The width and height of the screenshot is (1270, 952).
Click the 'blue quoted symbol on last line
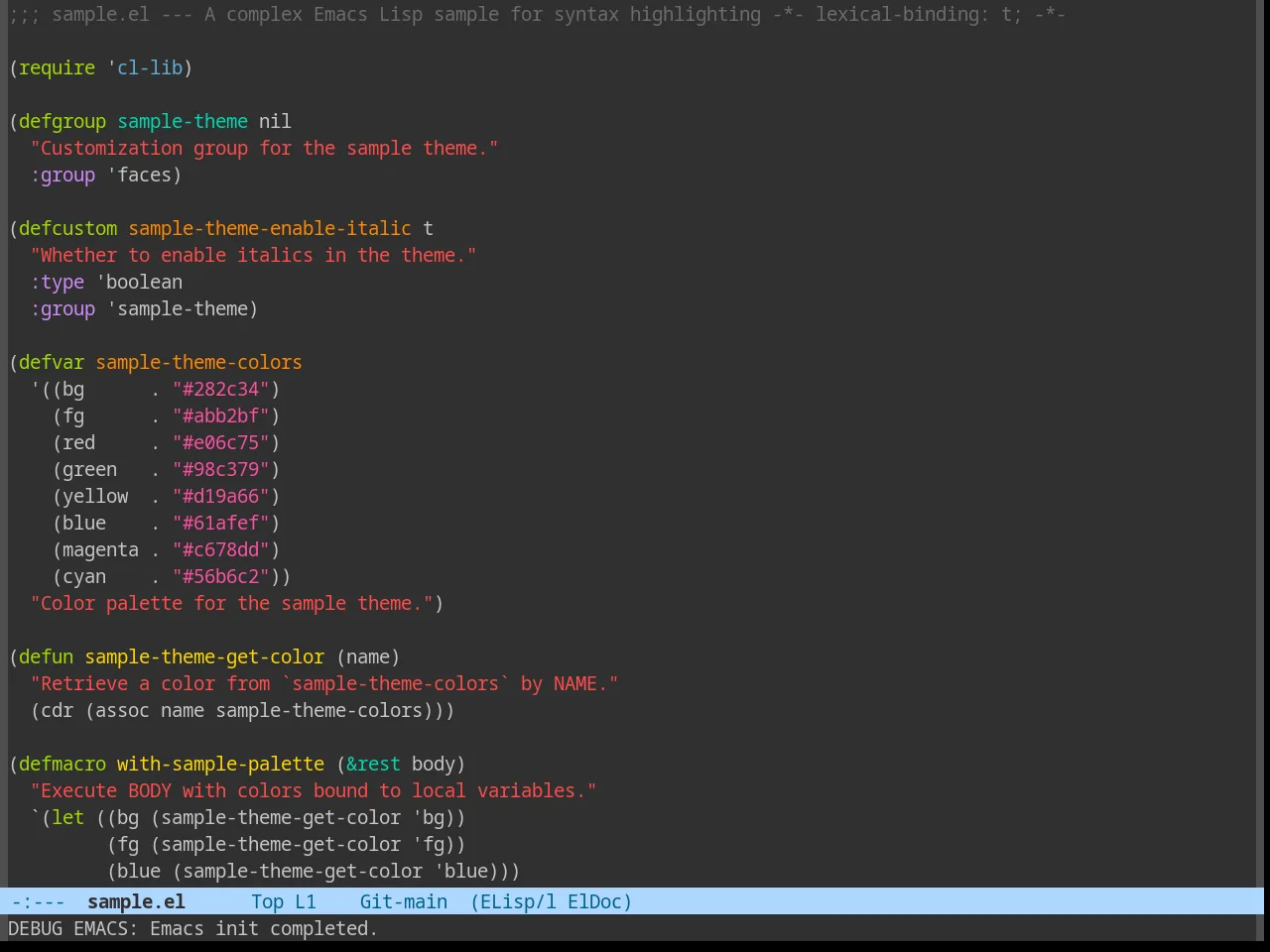460,871
